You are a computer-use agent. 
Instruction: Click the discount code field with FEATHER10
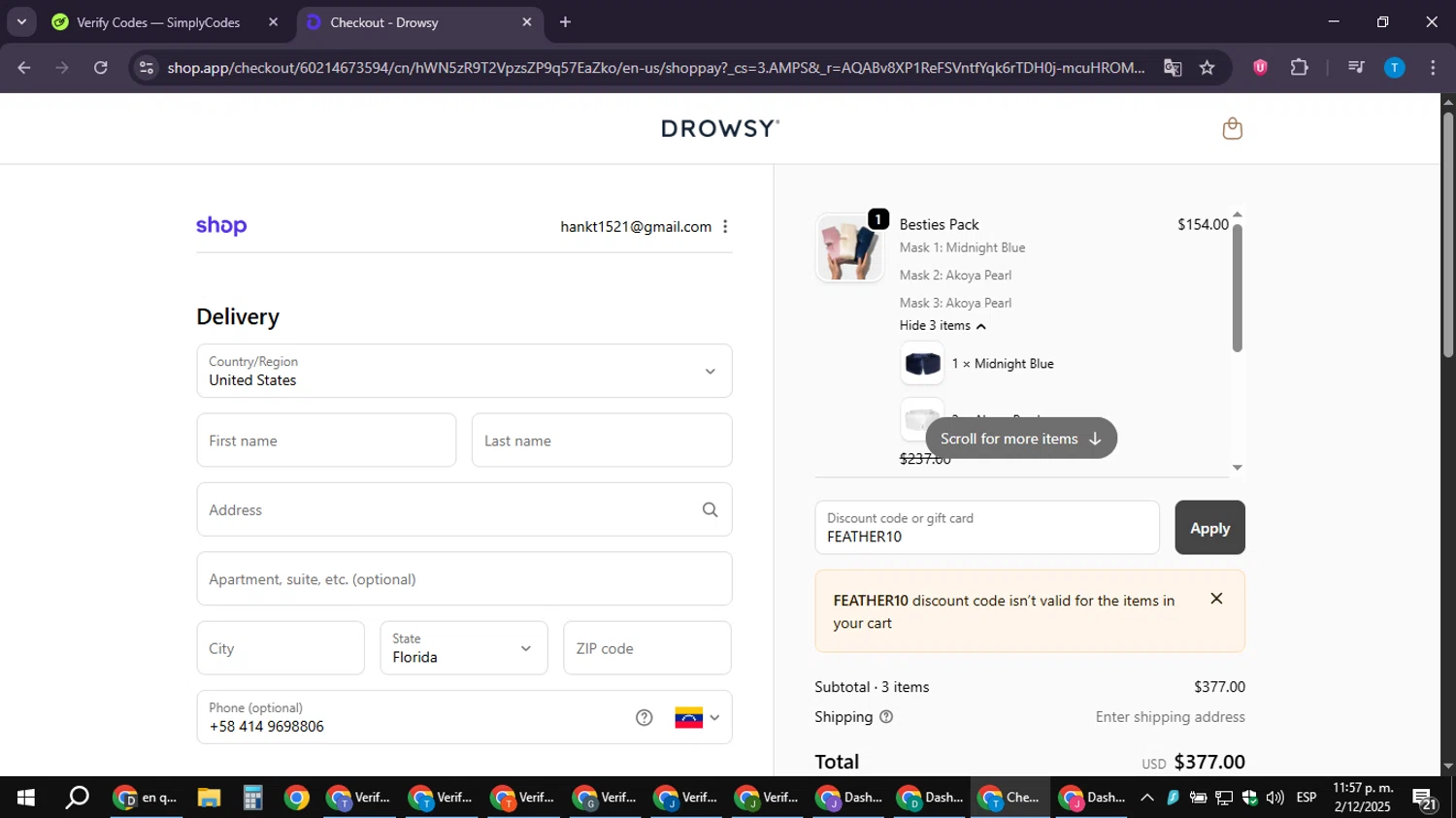tap(987, 528)
